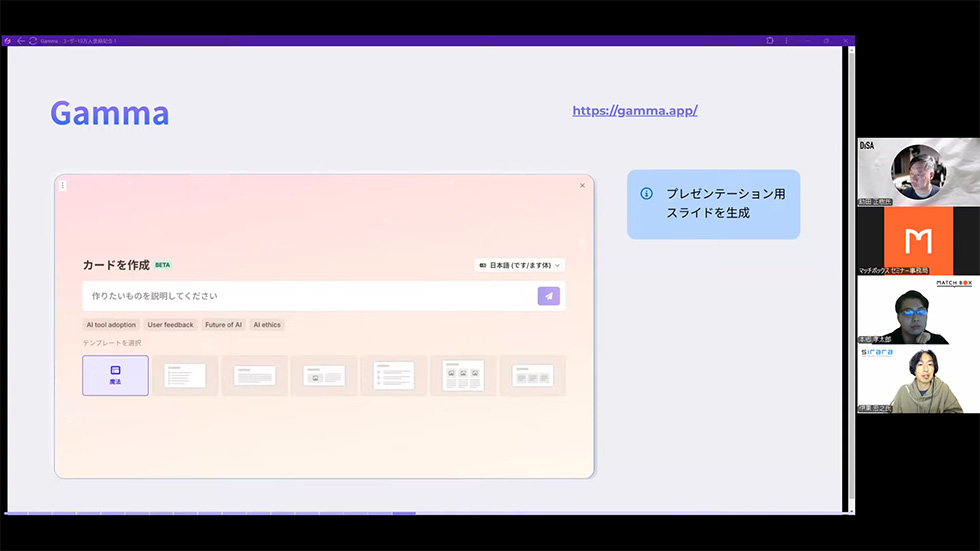Open the 日本語 language dropdown
Screen dimensions: 980x551
519,265
